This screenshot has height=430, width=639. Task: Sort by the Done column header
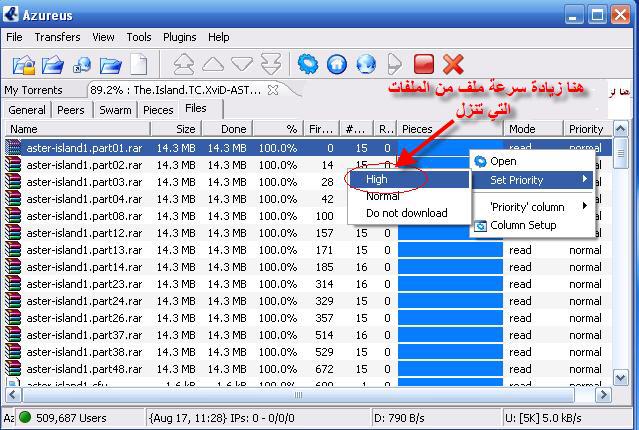click(x=227, y=129)
